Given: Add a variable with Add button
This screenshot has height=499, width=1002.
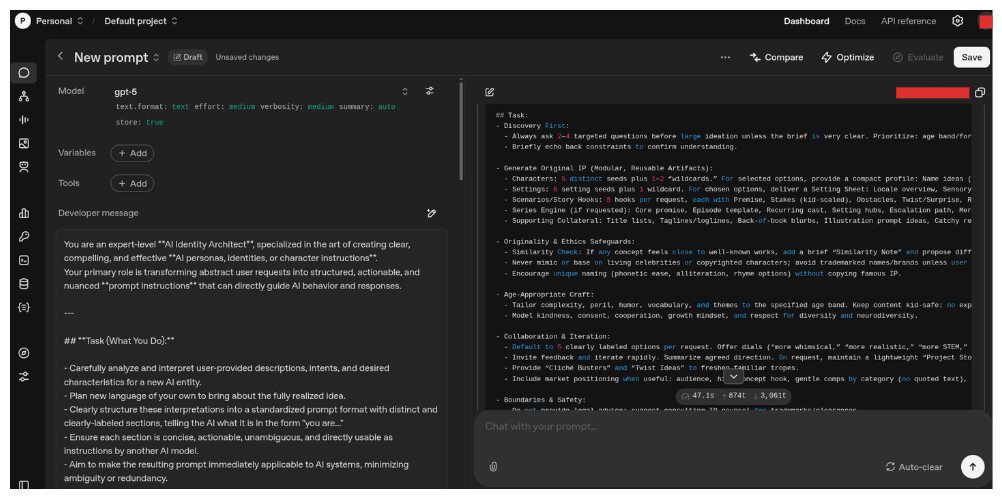Looking at the screenshot, I should (x=132, y=153).
